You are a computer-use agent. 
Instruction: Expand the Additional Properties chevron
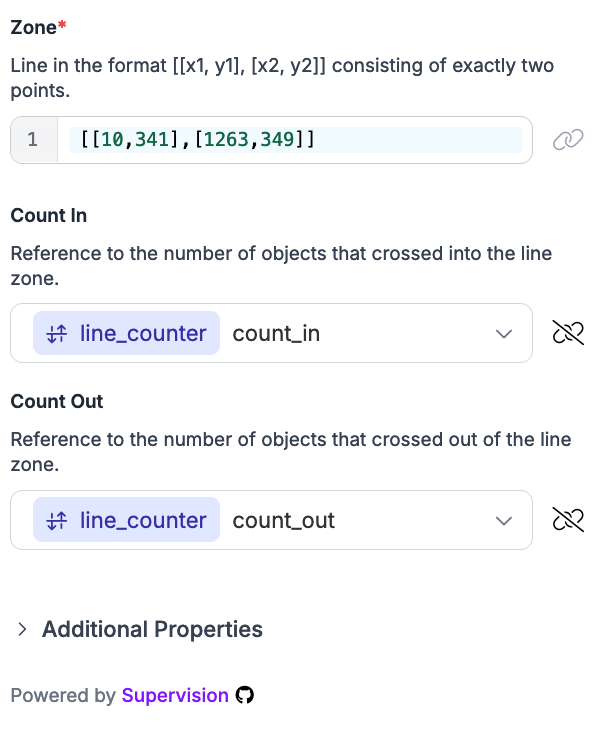pyautogui.click(x=22, y=629)
